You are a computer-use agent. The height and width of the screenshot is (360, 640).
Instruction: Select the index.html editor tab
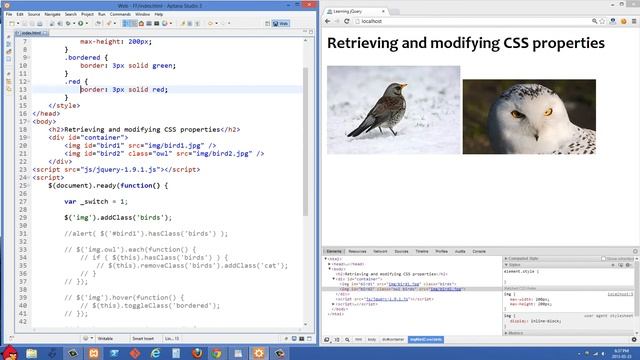point(31,33)
